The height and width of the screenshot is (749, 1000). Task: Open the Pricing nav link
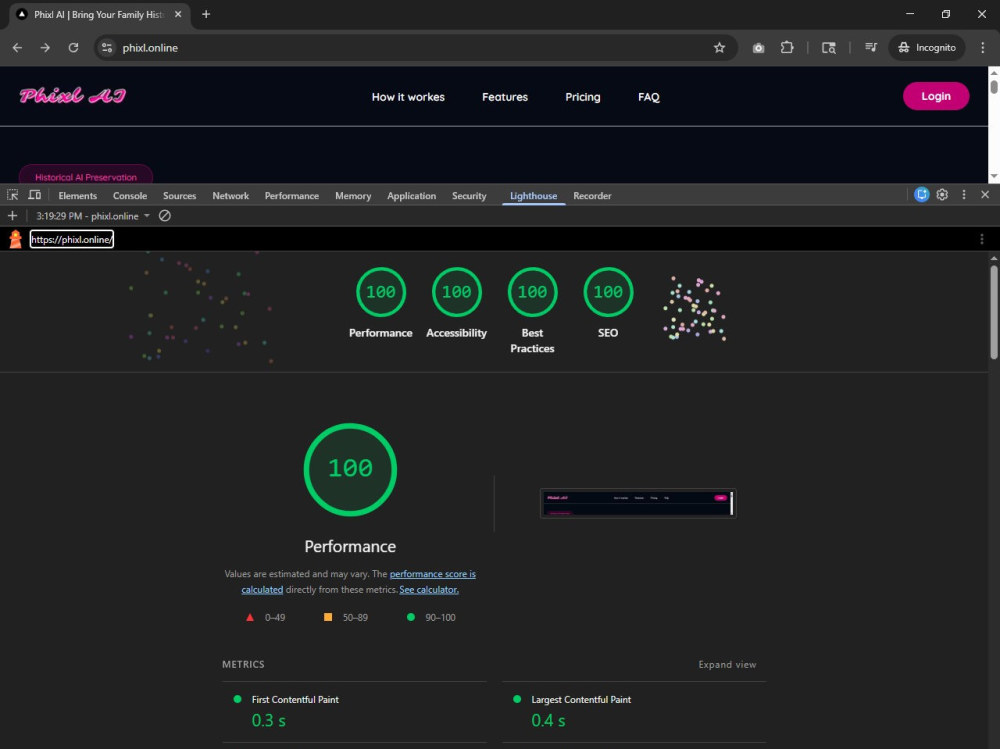[x=582, y=97]
